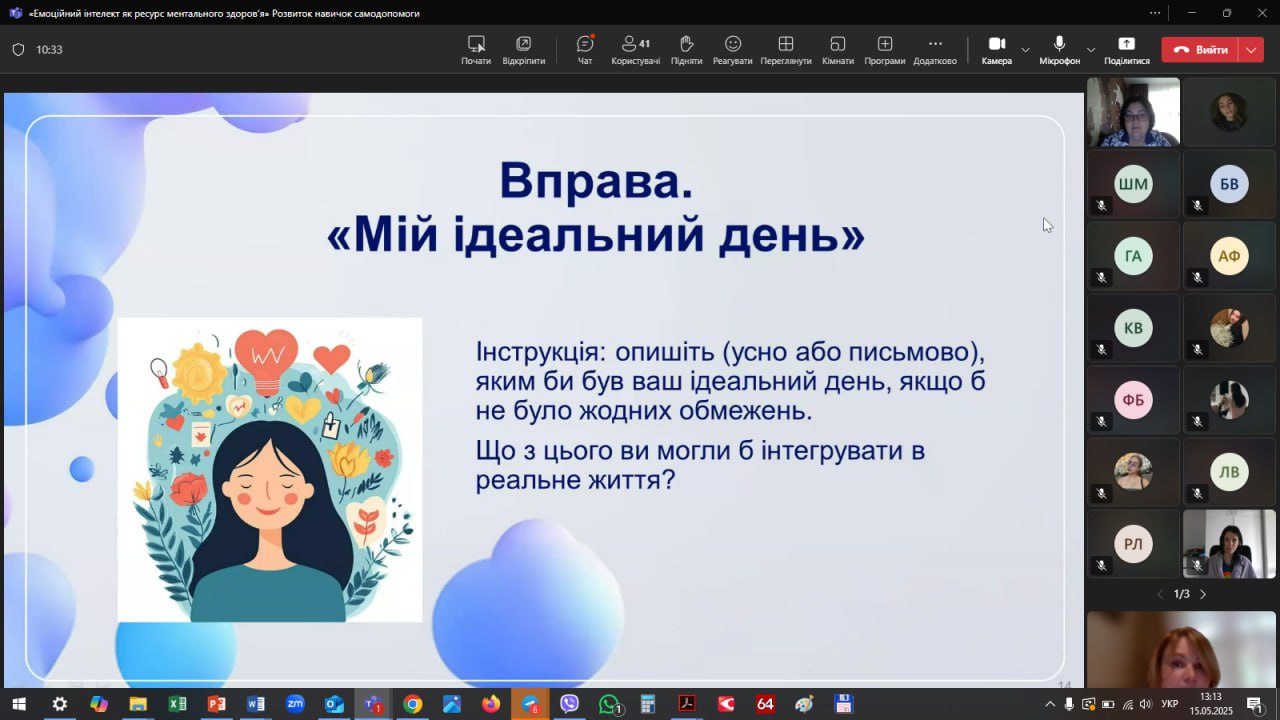Open the Додатково more actions menu

(935, 49)
